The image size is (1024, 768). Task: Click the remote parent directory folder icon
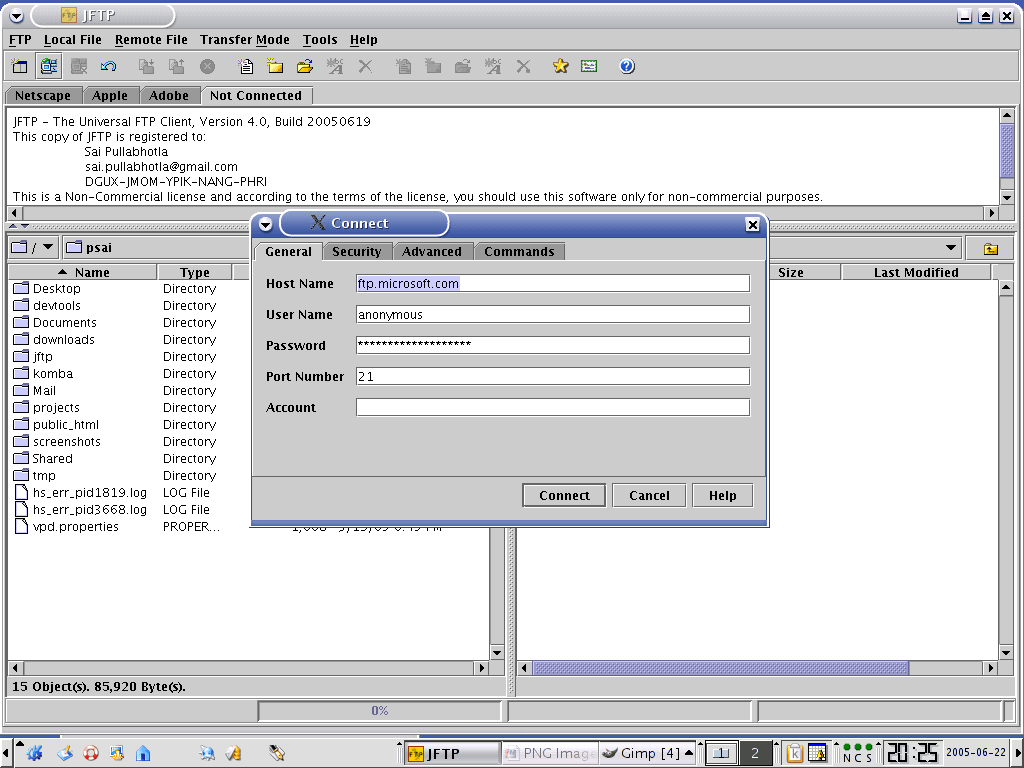pyautogui.click(x=991, y=248)
